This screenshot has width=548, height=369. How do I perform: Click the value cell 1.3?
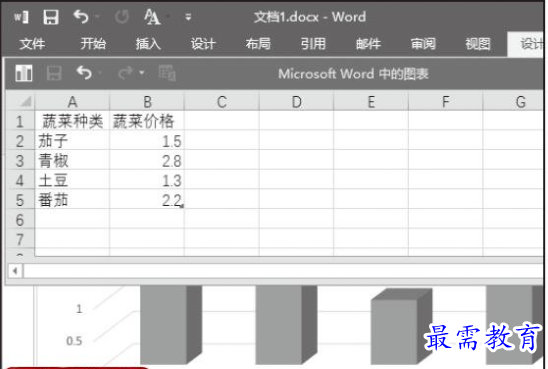(147, 180)
